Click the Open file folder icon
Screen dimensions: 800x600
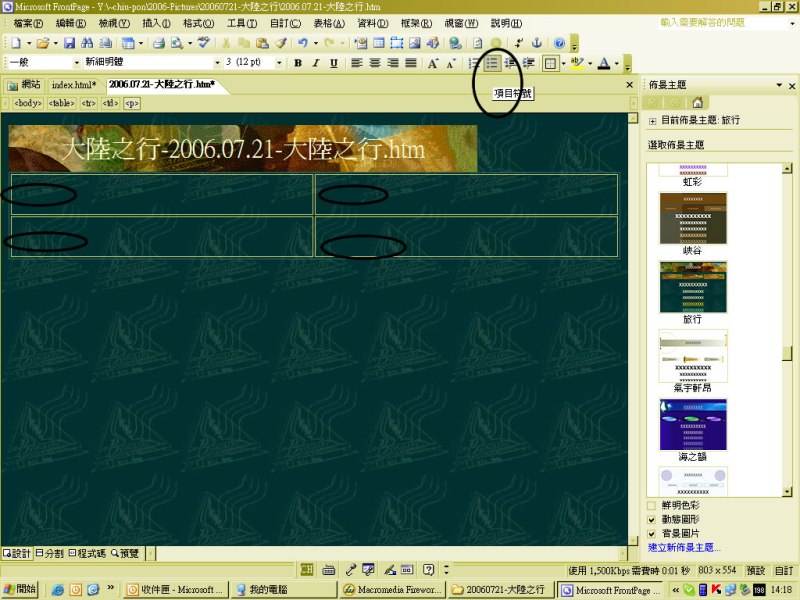[x=43, y=43]
